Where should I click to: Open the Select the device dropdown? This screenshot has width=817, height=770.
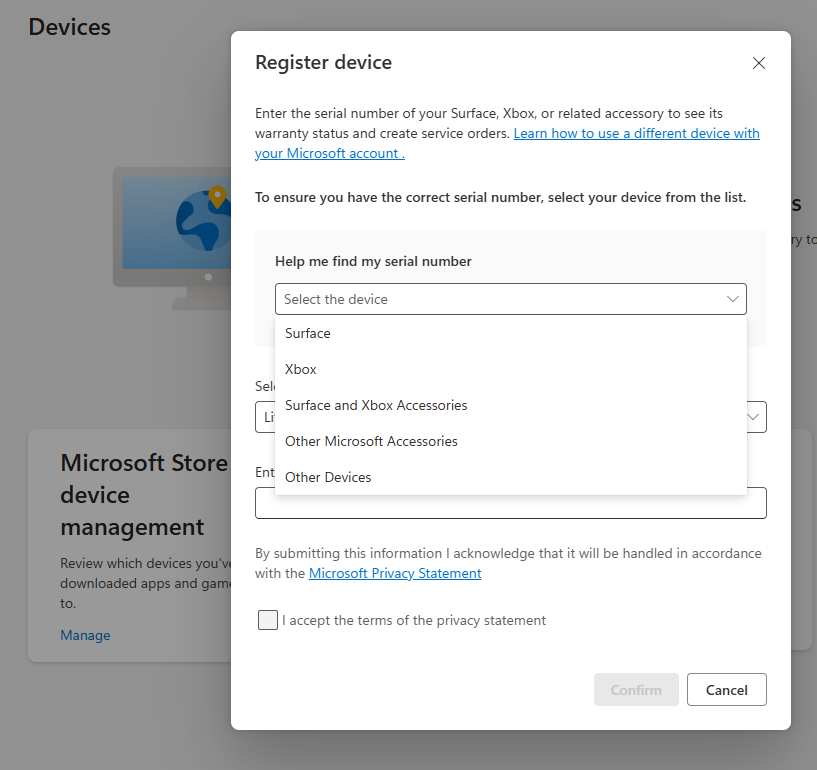[511, 299]
